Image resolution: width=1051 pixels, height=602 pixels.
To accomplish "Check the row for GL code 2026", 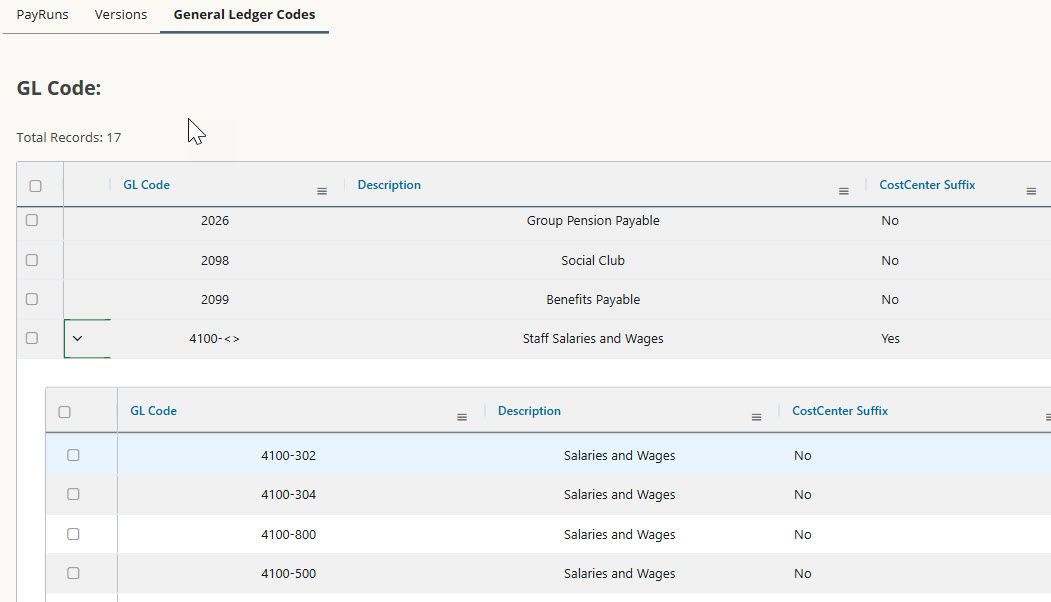I will [x=32, y=220].
